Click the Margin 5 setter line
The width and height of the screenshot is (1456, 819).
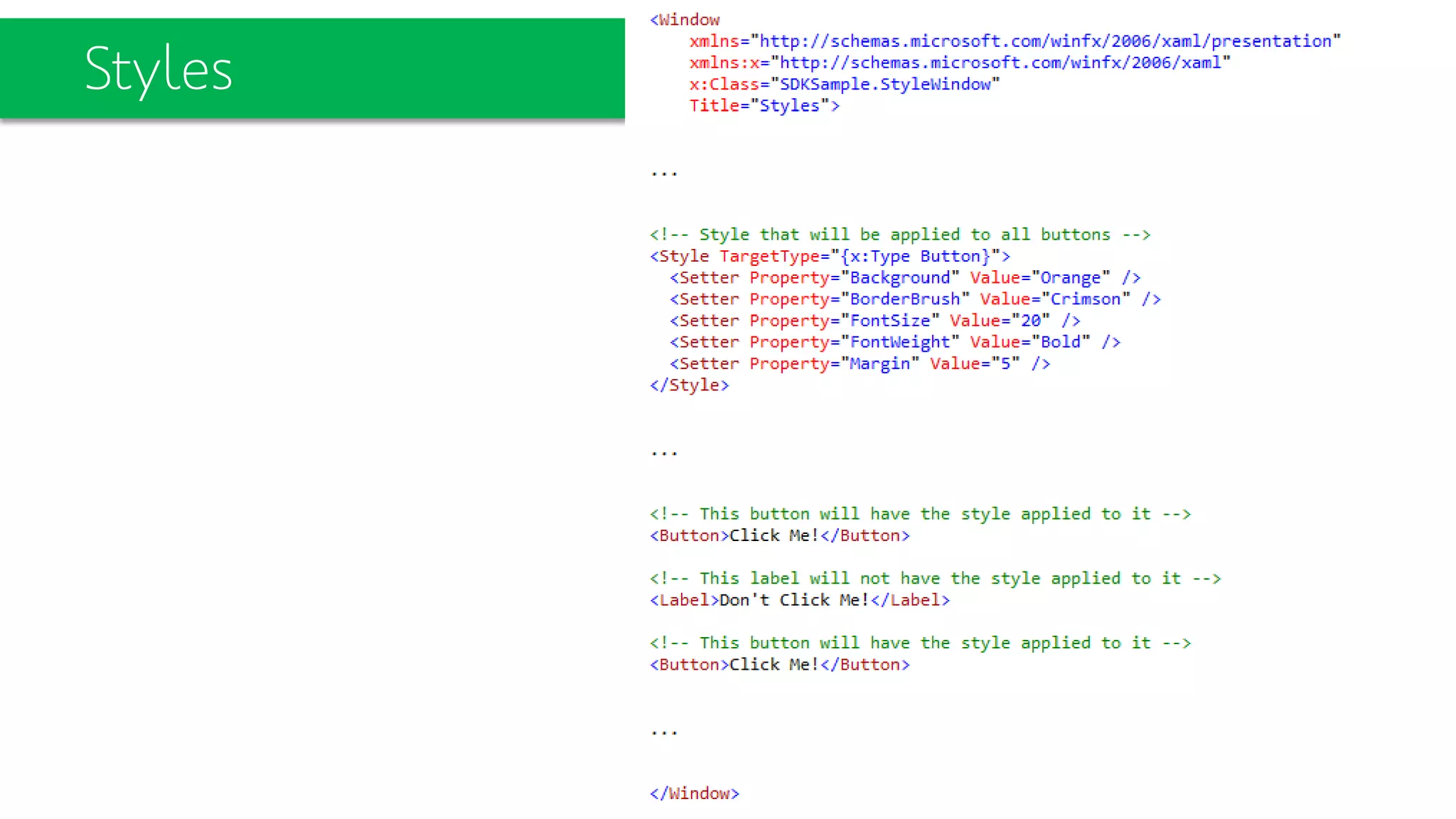[860, 364]
